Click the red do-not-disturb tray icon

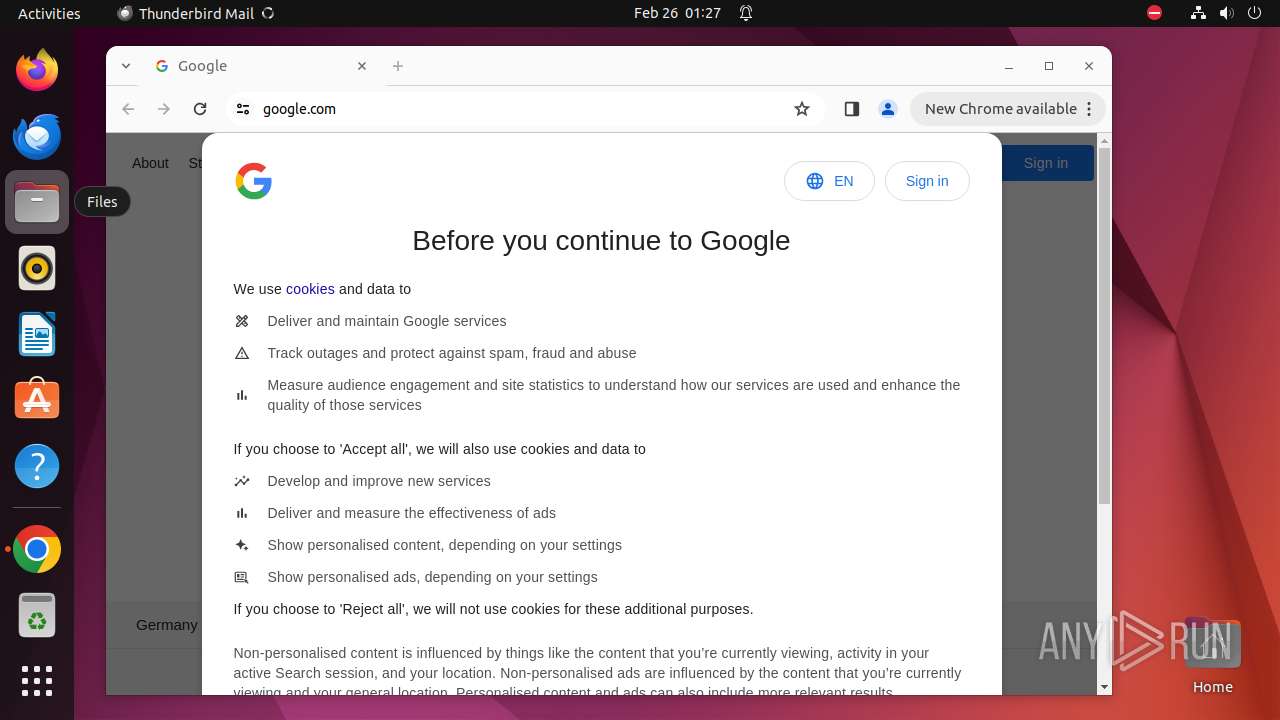[1155, 13]
